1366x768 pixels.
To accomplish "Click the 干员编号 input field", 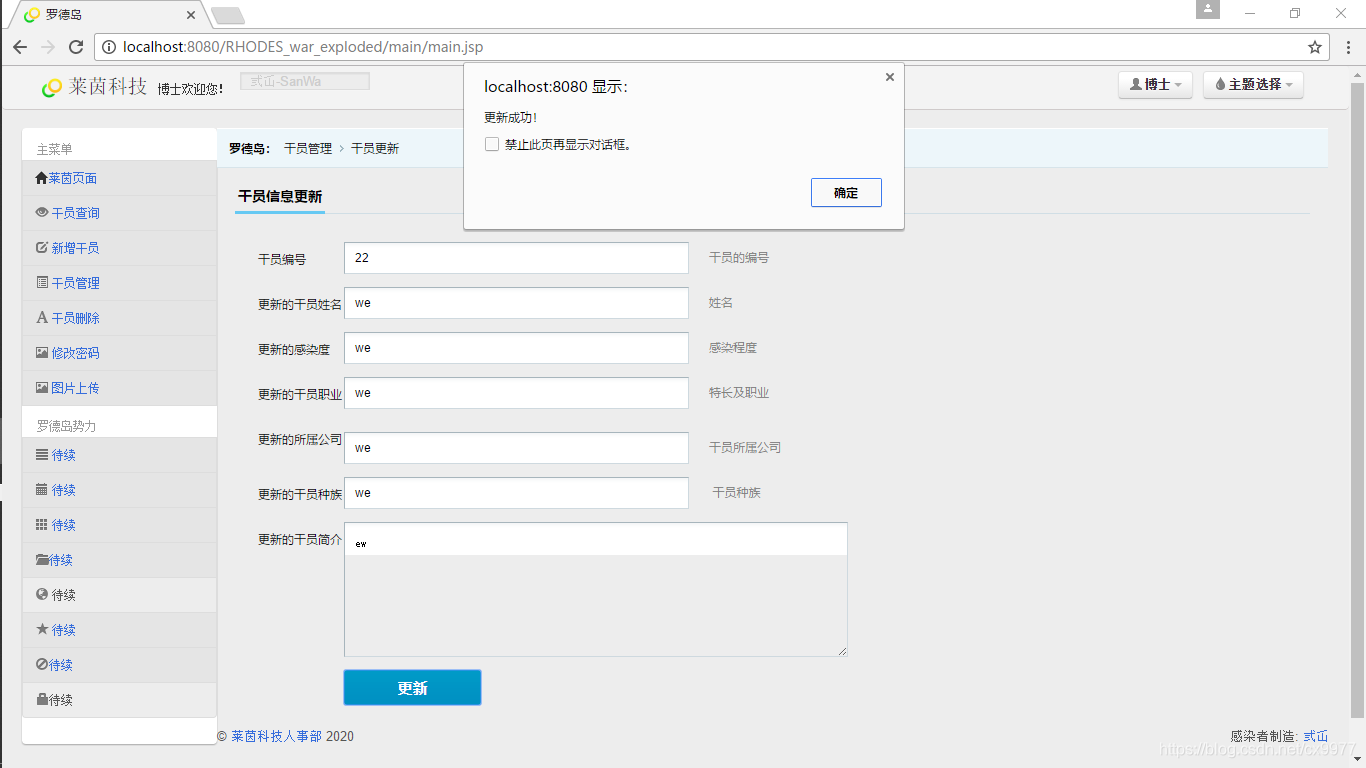I will coord(516,258).
